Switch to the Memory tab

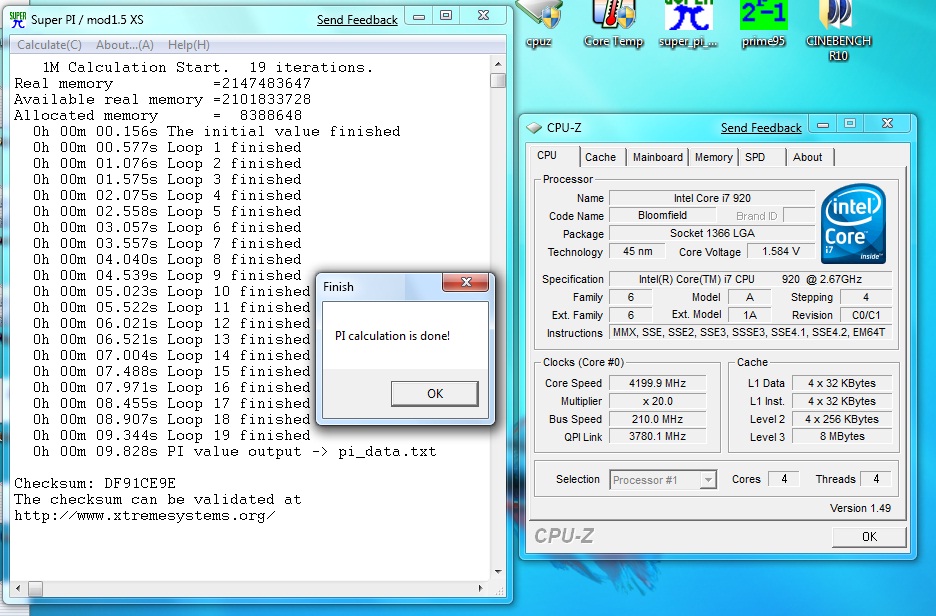[x=713, y=157]
